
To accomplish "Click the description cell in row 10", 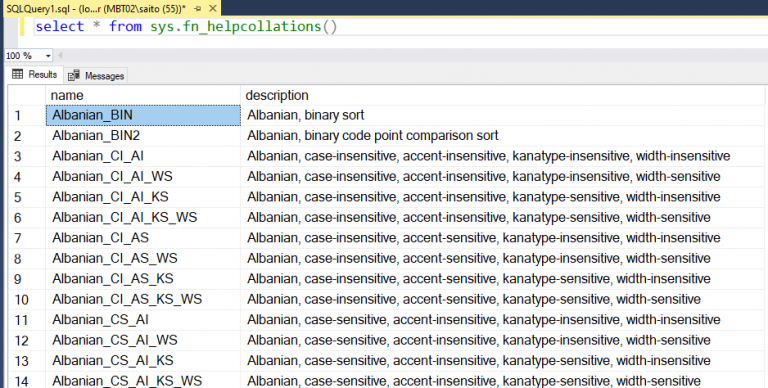I will click(x=503, y=299).
